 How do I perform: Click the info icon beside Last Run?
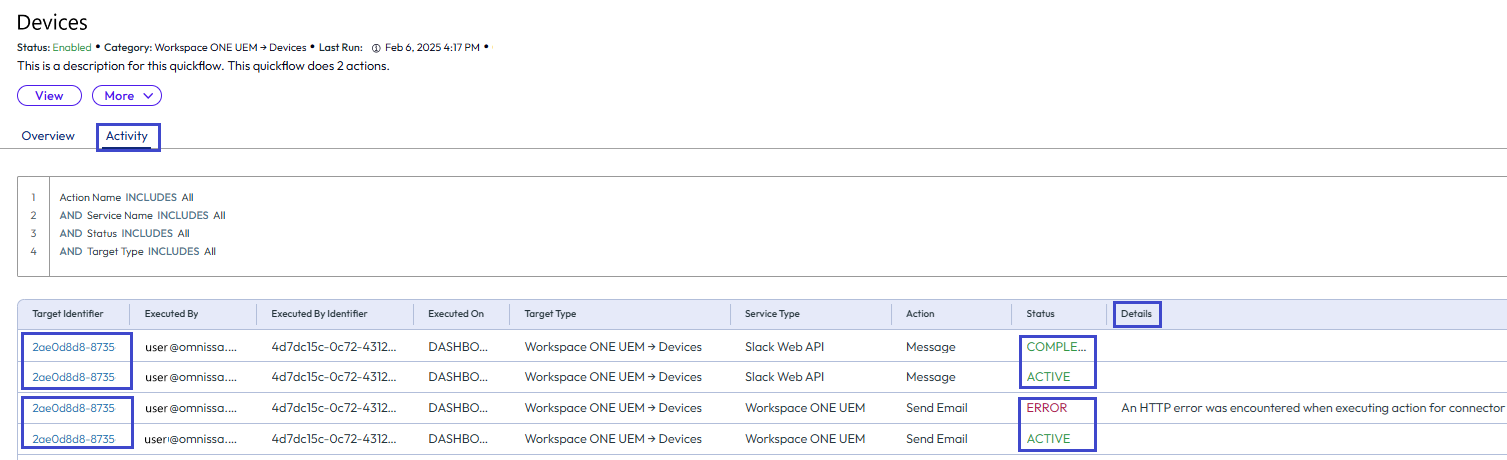click(x=376, y=48)
